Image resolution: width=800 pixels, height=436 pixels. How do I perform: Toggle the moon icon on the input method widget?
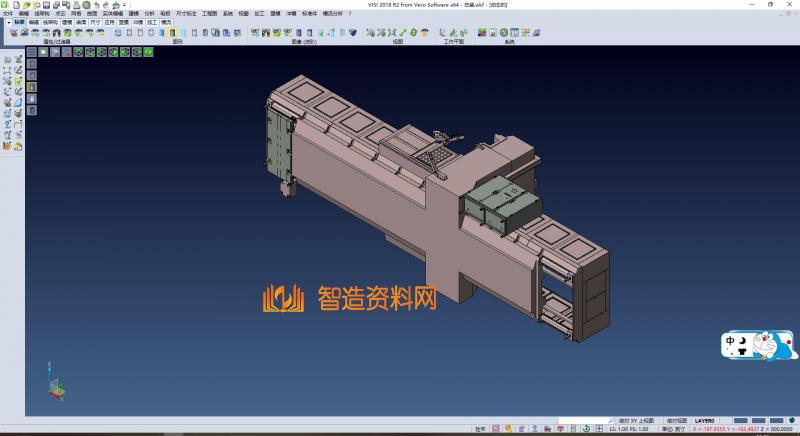(x=745, y=341)
